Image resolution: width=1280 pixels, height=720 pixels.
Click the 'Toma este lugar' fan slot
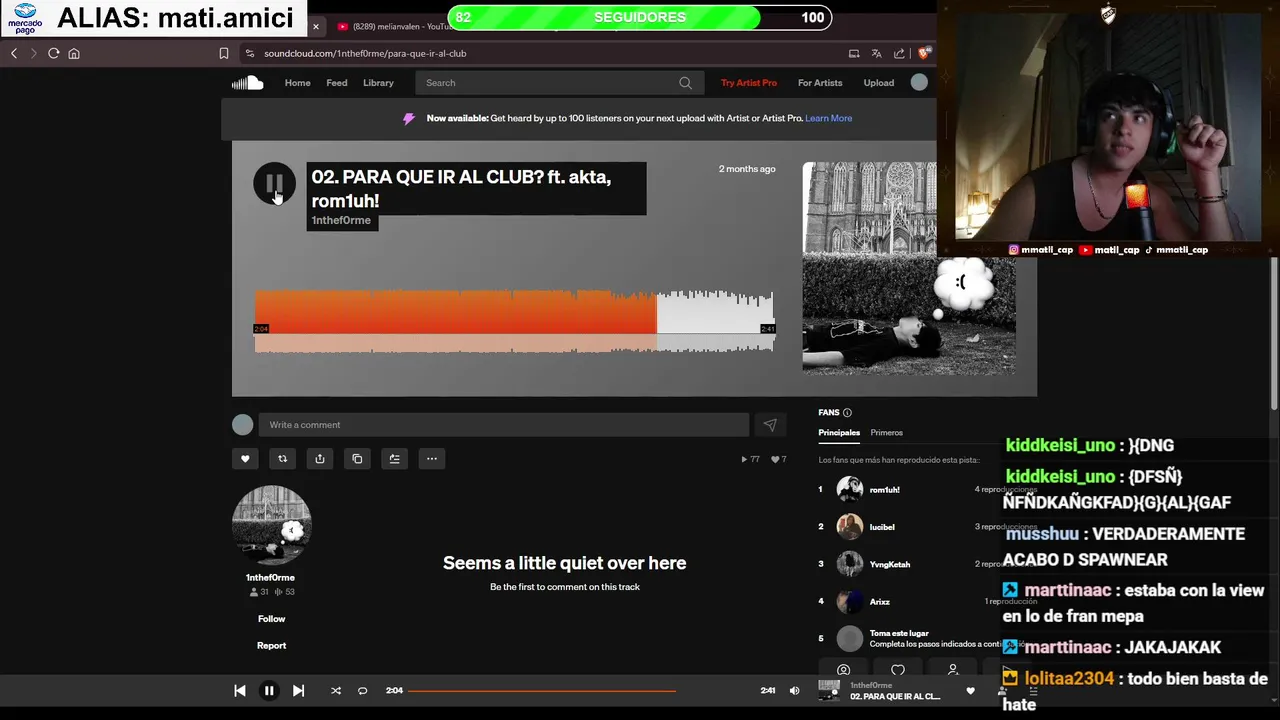point(899,633)
